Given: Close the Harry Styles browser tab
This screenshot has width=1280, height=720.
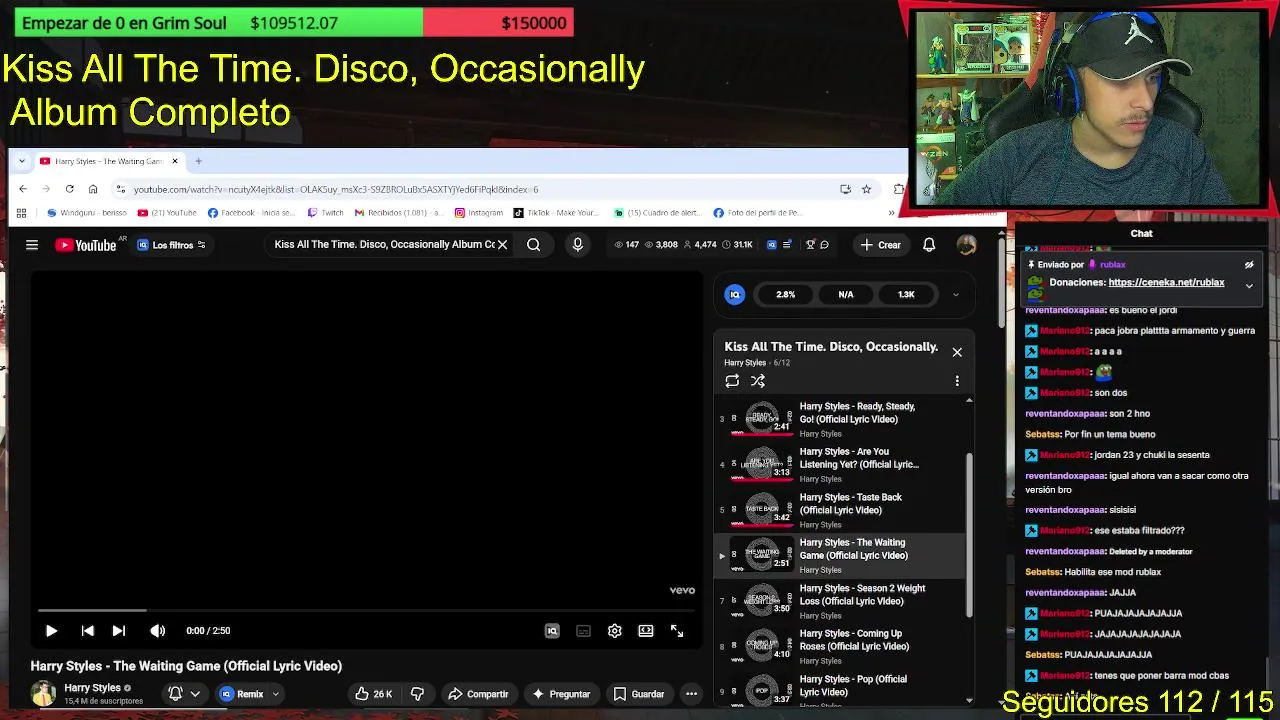Looking at the screenshot, I should click(x=175, y=161).
